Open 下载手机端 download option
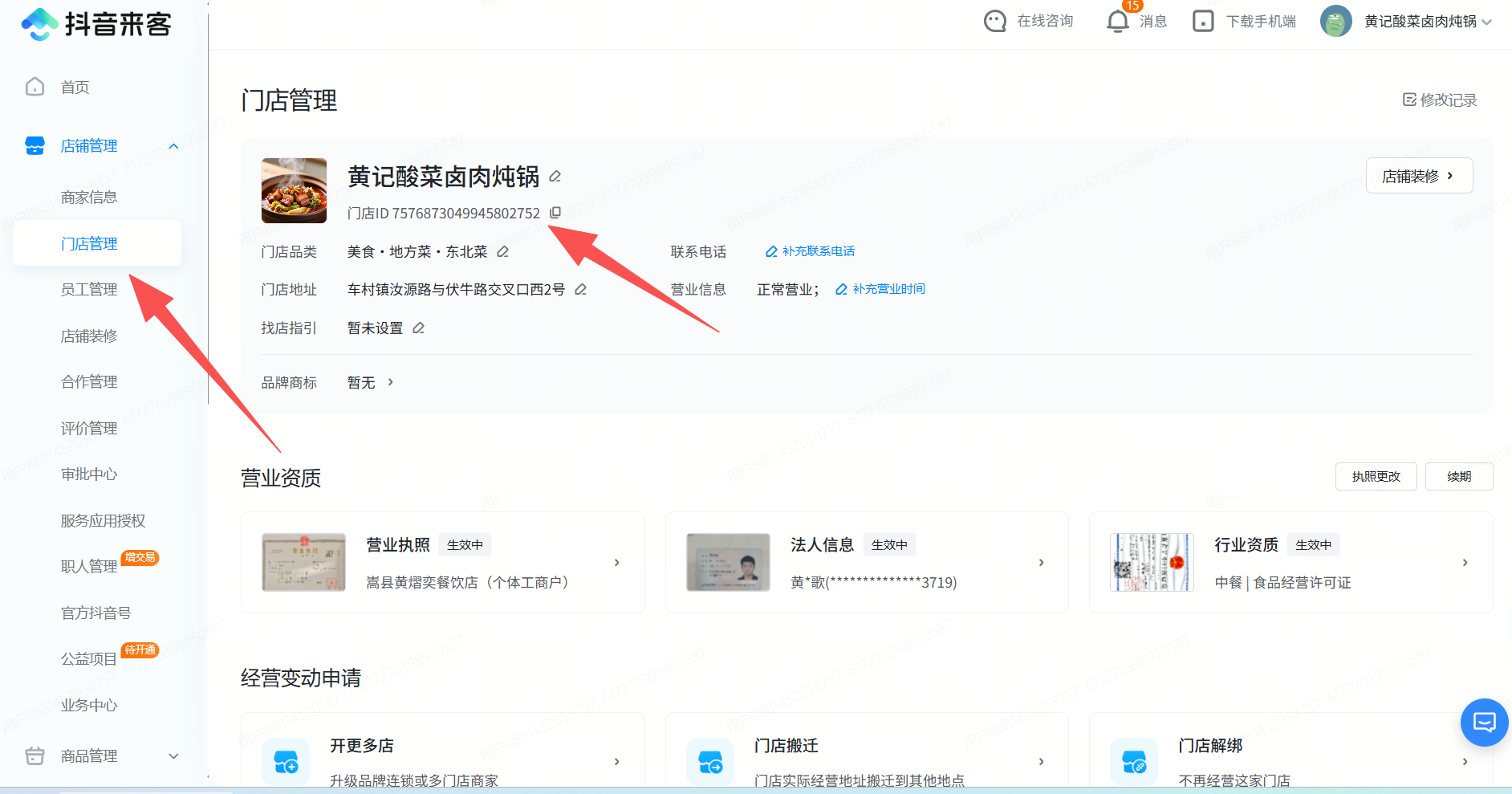 [x=1245, y=21]
